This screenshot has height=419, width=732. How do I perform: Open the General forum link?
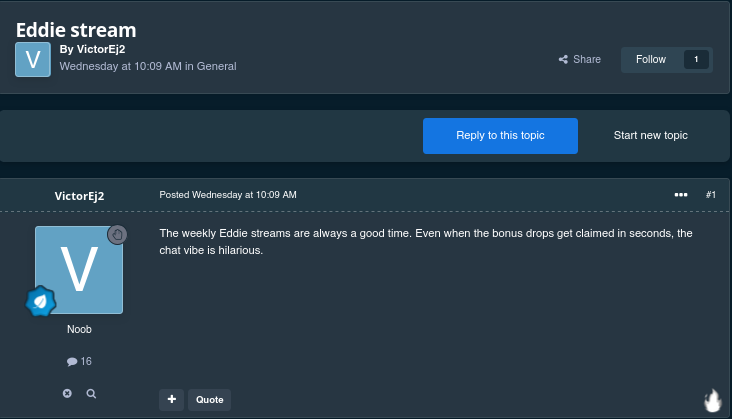point(216,66)
